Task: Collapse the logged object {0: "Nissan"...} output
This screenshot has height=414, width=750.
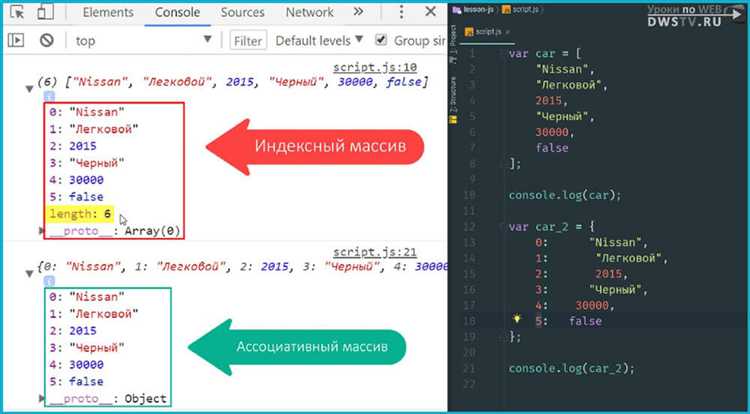Action: point(30,273)
